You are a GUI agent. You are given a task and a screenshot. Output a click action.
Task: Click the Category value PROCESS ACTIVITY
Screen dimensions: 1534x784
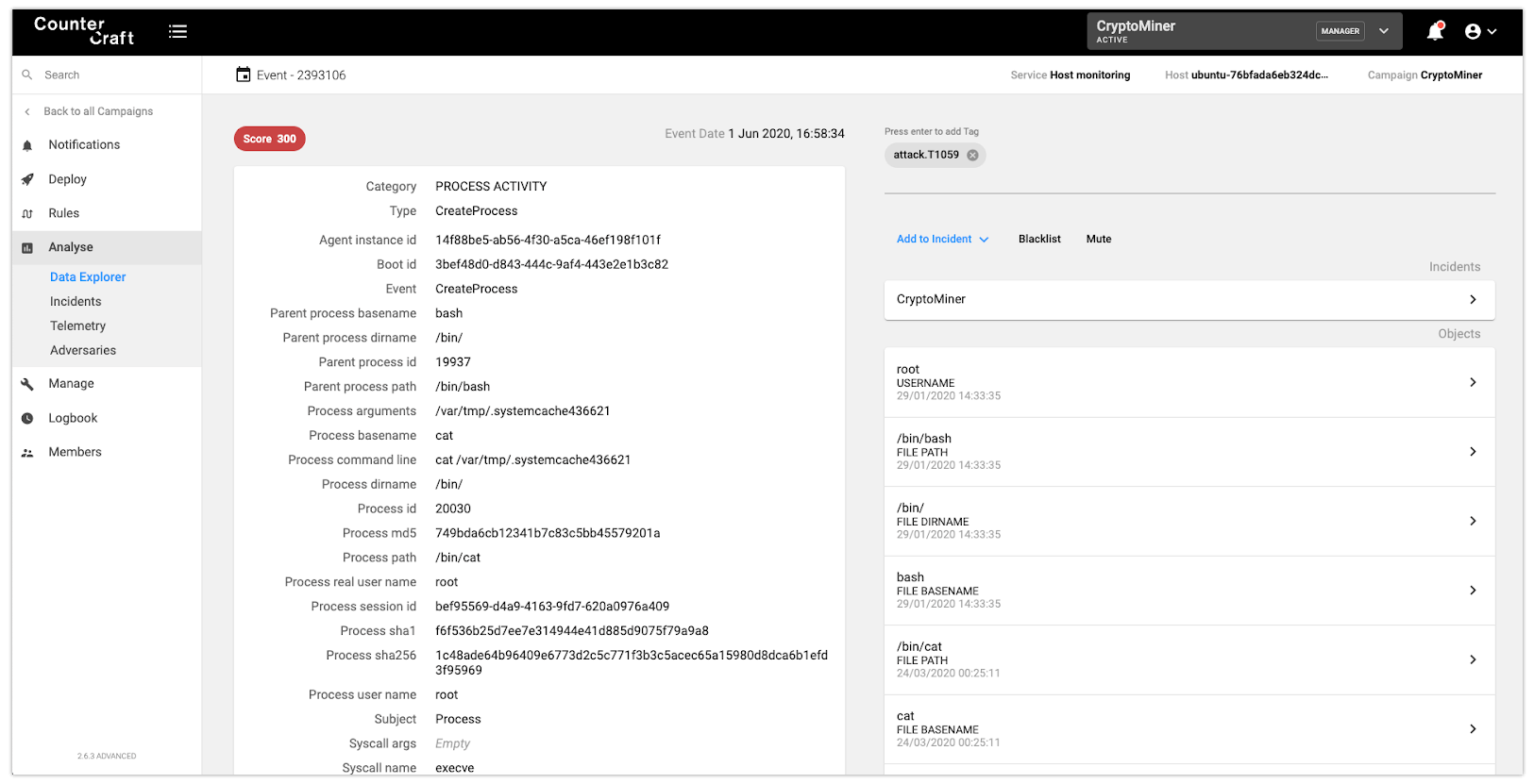coord(491,187)
